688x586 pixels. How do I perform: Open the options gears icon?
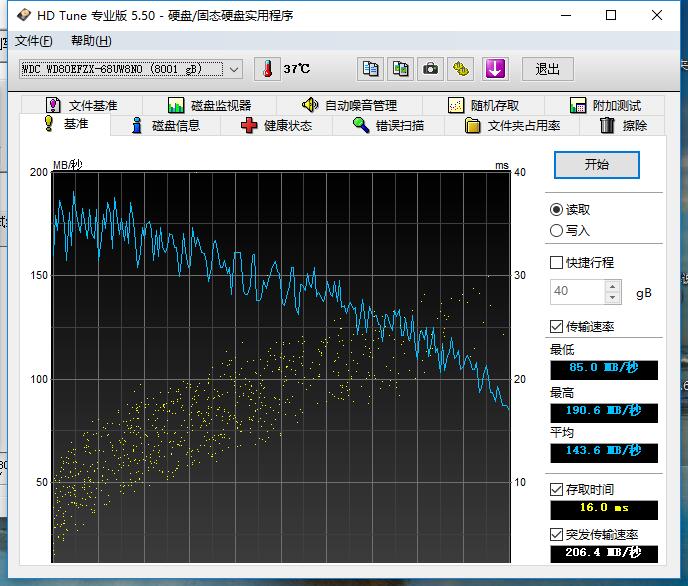click(460, 69)
